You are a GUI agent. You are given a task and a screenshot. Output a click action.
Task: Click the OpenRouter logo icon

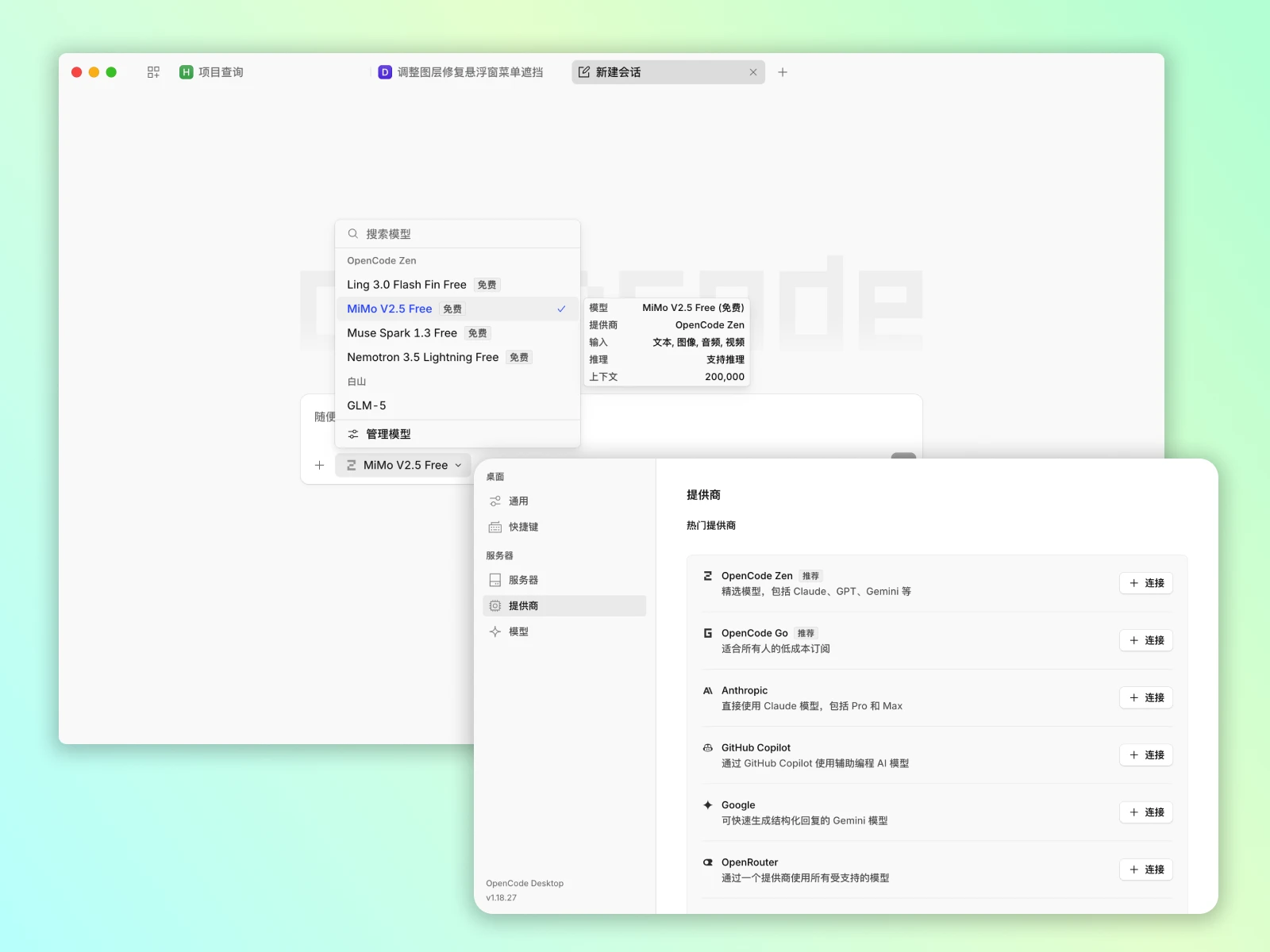point(708,862)
